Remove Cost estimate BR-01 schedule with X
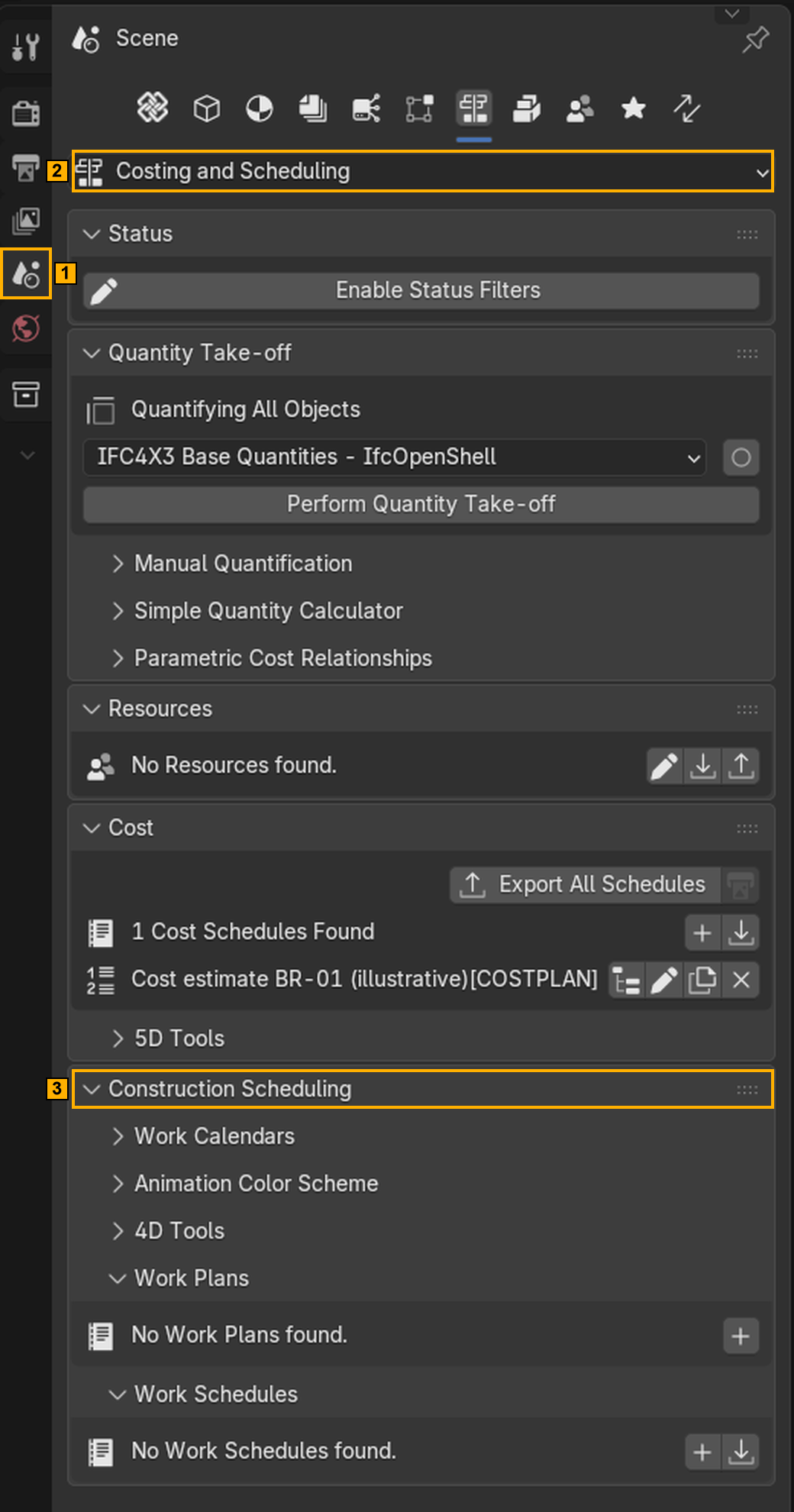The height and width of the screenshot is (1512, 794). (741, 980)
